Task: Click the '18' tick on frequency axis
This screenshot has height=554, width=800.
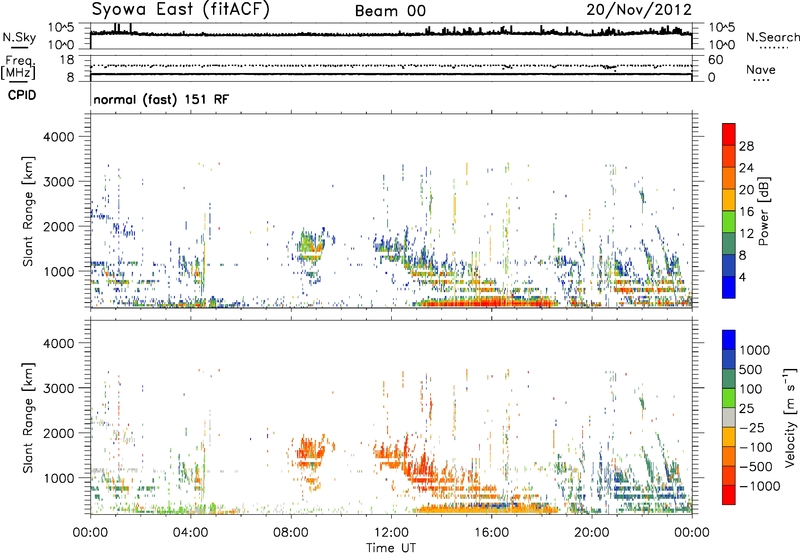Action: (x=67, y=60)
